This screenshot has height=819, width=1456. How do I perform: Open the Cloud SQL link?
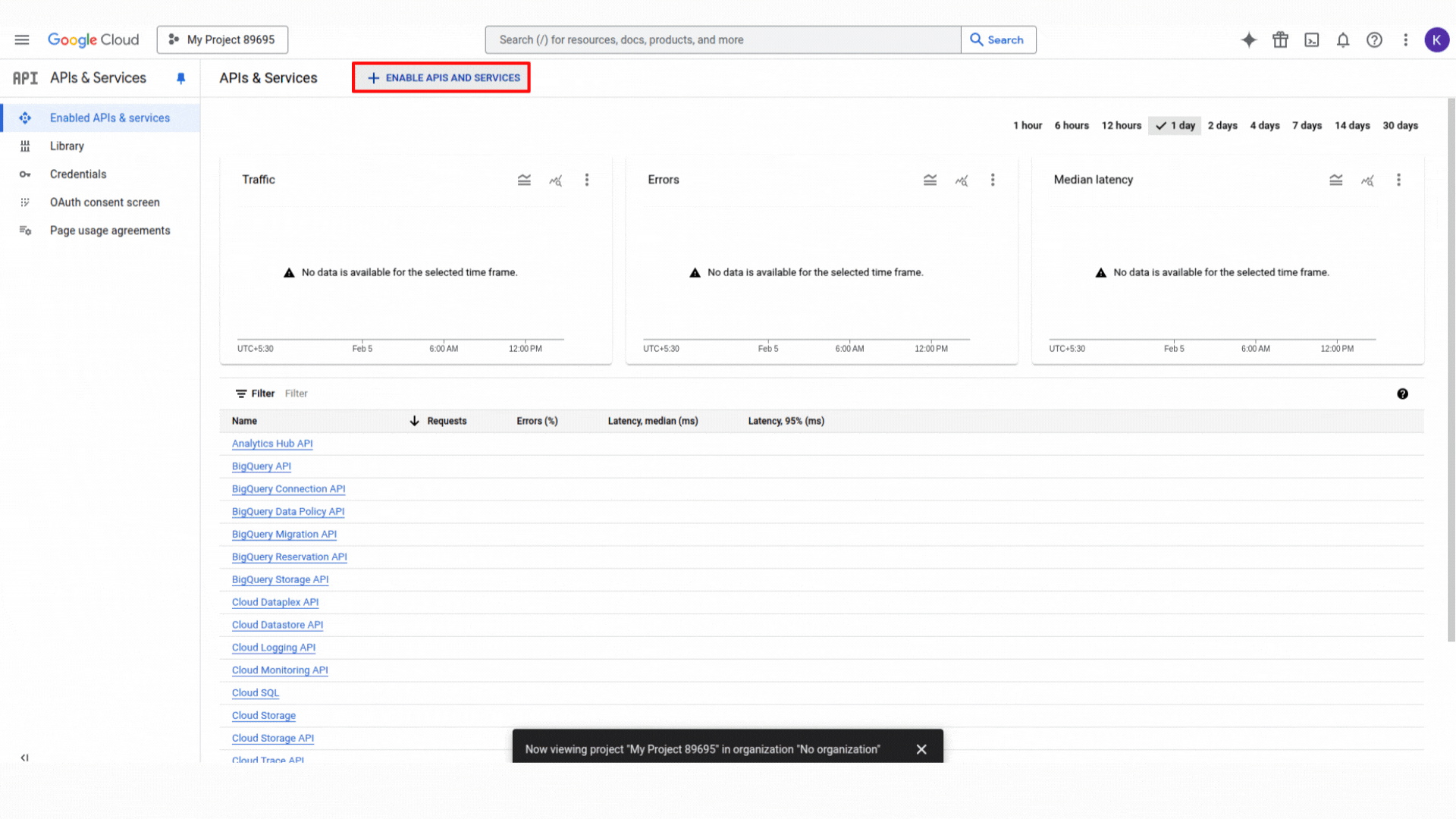click(256, 693)
